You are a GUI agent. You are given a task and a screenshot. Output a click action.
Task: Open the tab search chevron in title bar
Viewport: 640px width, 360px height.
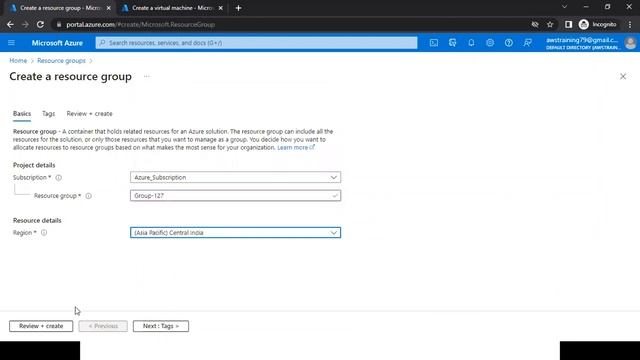point(564,7)
